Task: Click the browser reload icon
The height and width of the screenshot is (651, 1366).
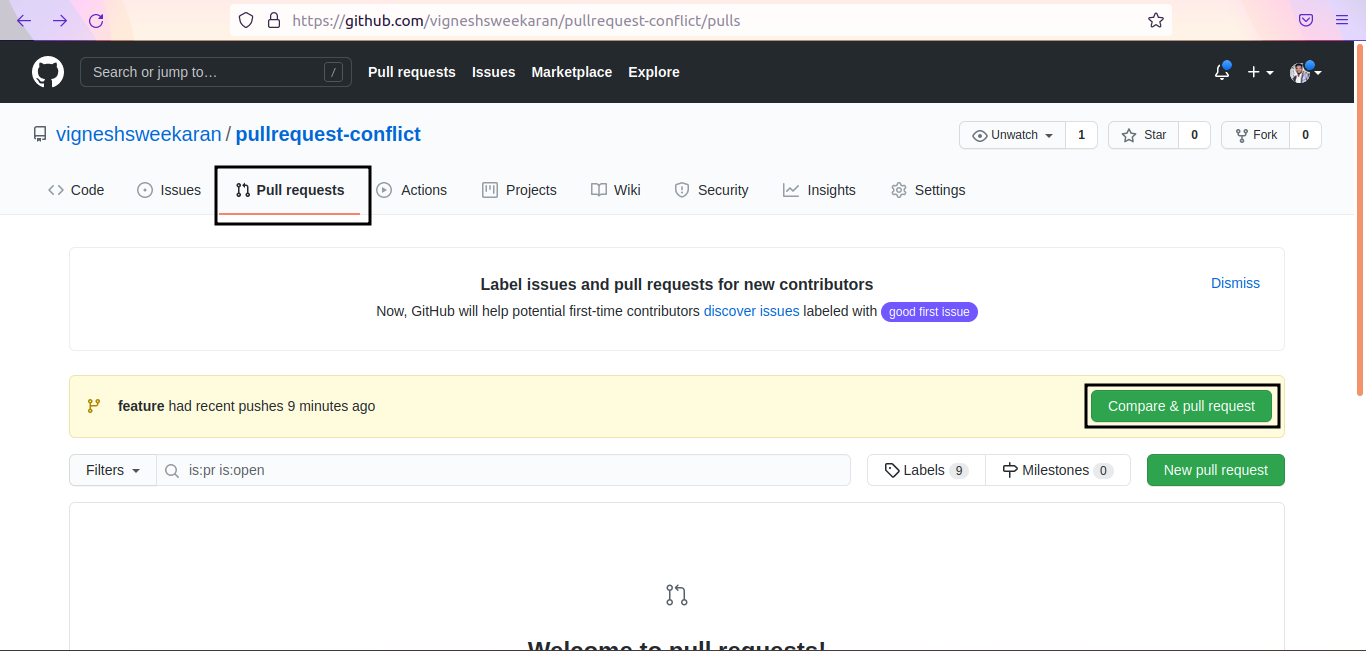Action: 96,20
